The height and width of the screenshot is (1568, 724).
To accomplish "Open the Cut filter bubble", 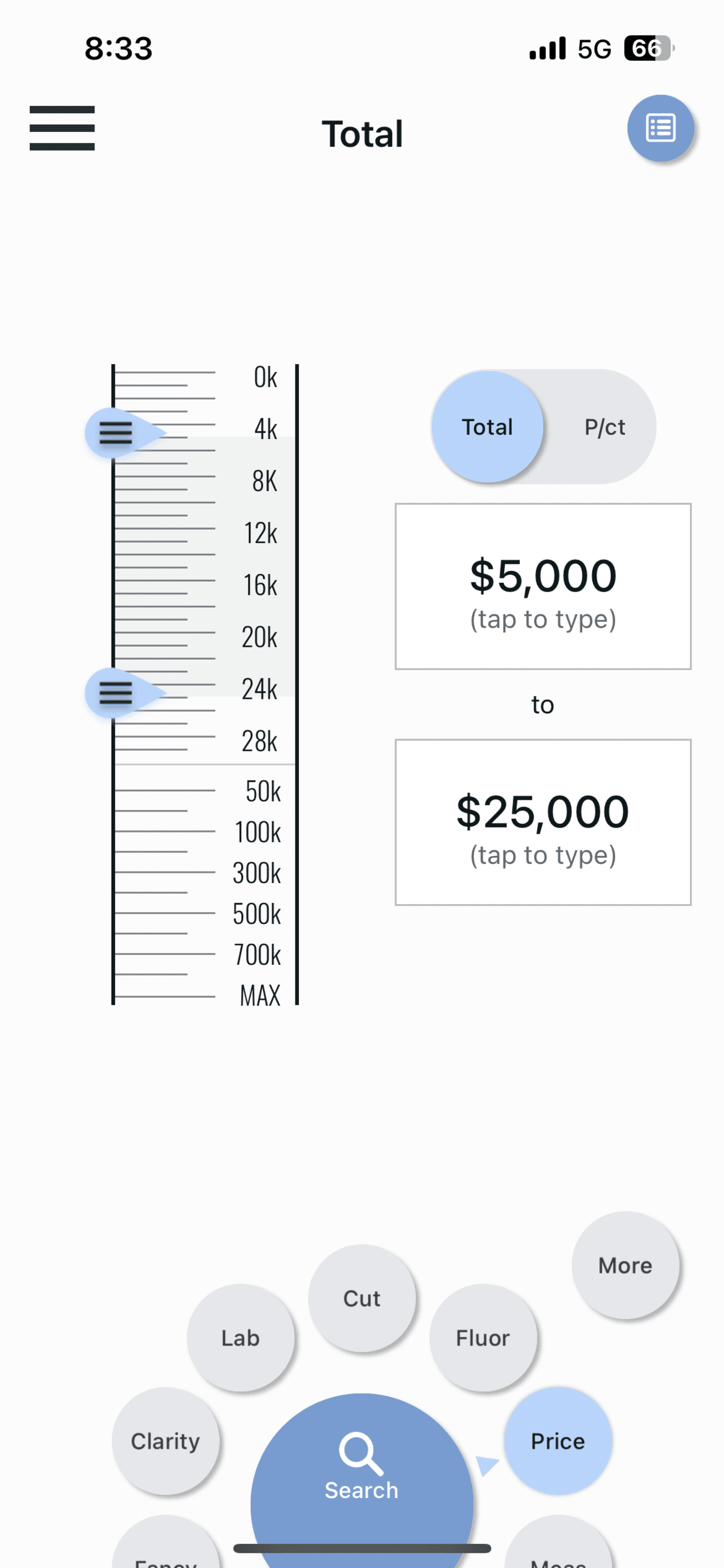I will [361, 1298].
